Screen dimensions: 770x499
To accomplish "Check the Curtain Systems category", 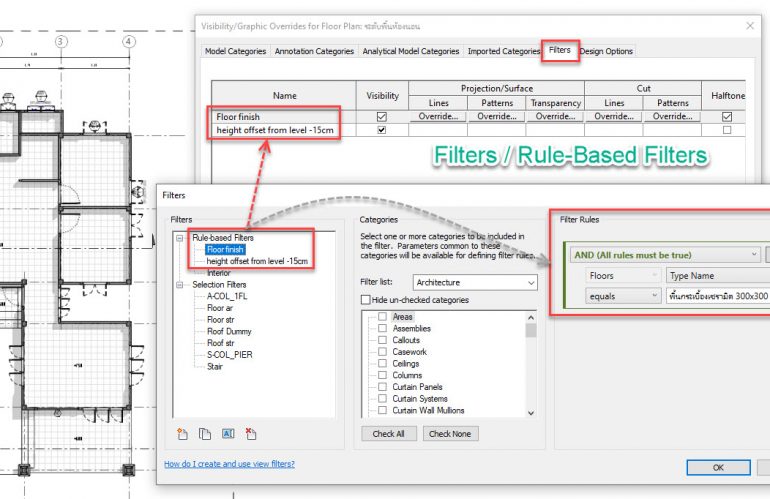I will click(382, 398).
